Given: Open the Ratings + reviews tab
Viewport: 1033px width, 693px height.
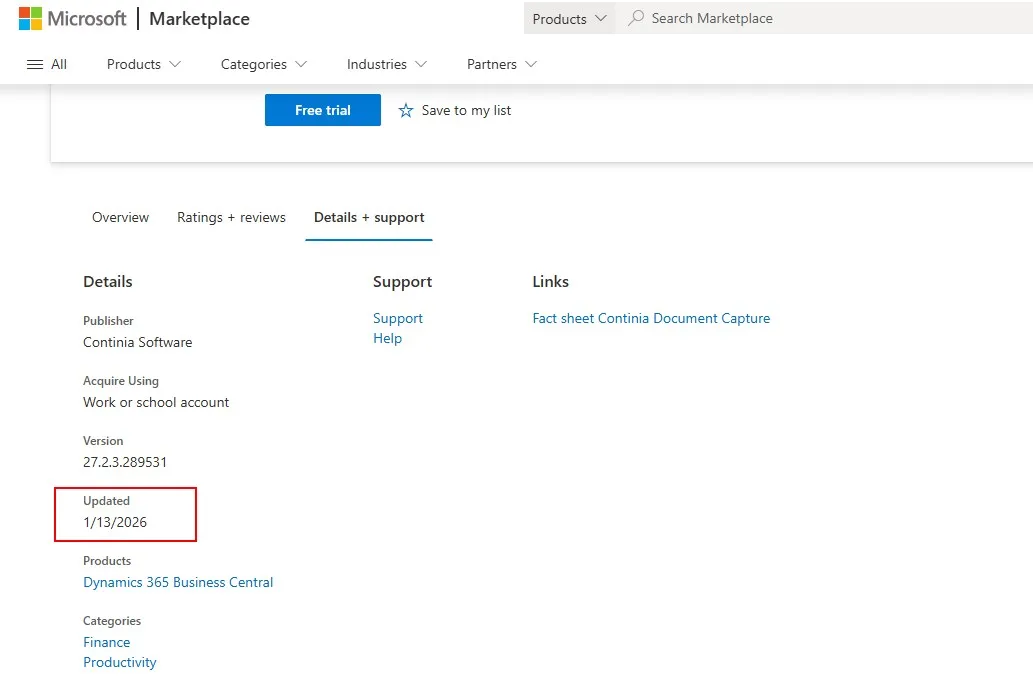Looking at the screenshot, I should point(231,217).
